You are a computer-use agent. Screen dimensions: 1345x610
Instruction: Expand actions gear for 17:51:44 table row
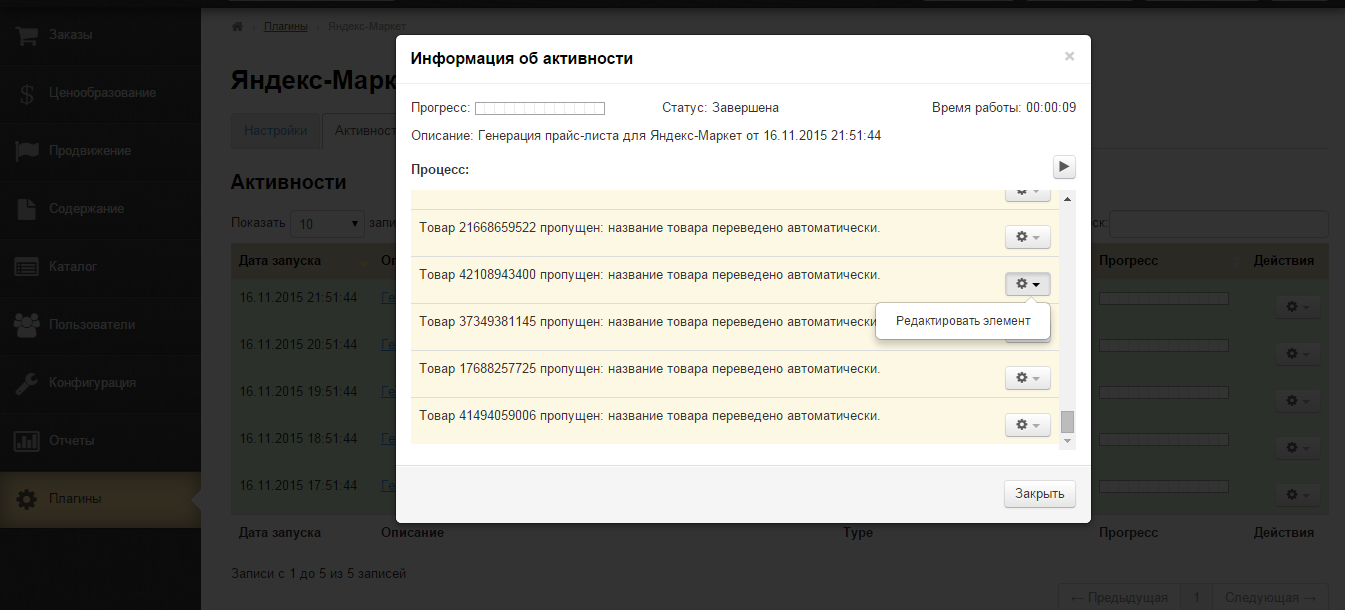(1298, 495)
